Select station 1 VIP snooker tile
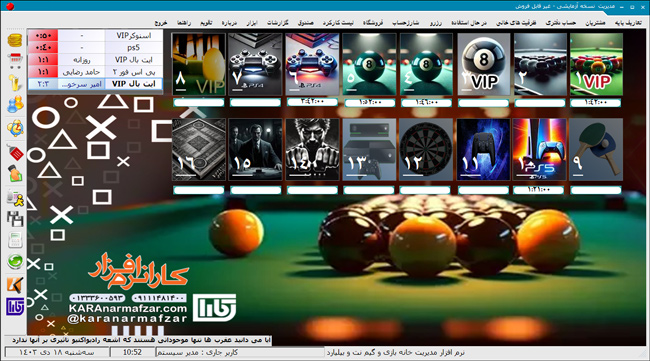The image size is (650, 361). coord(596,65)
